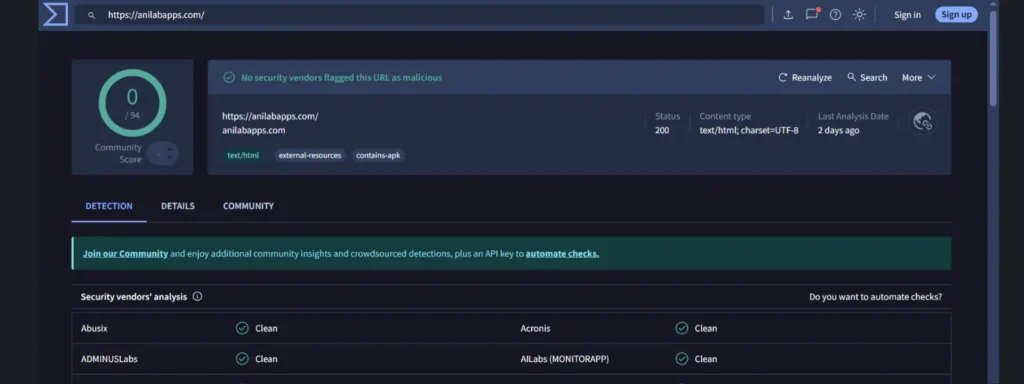Click content type text/html; charset=UTF-8
This screenshot has height=384, width=1024.
tap(749, 130)
